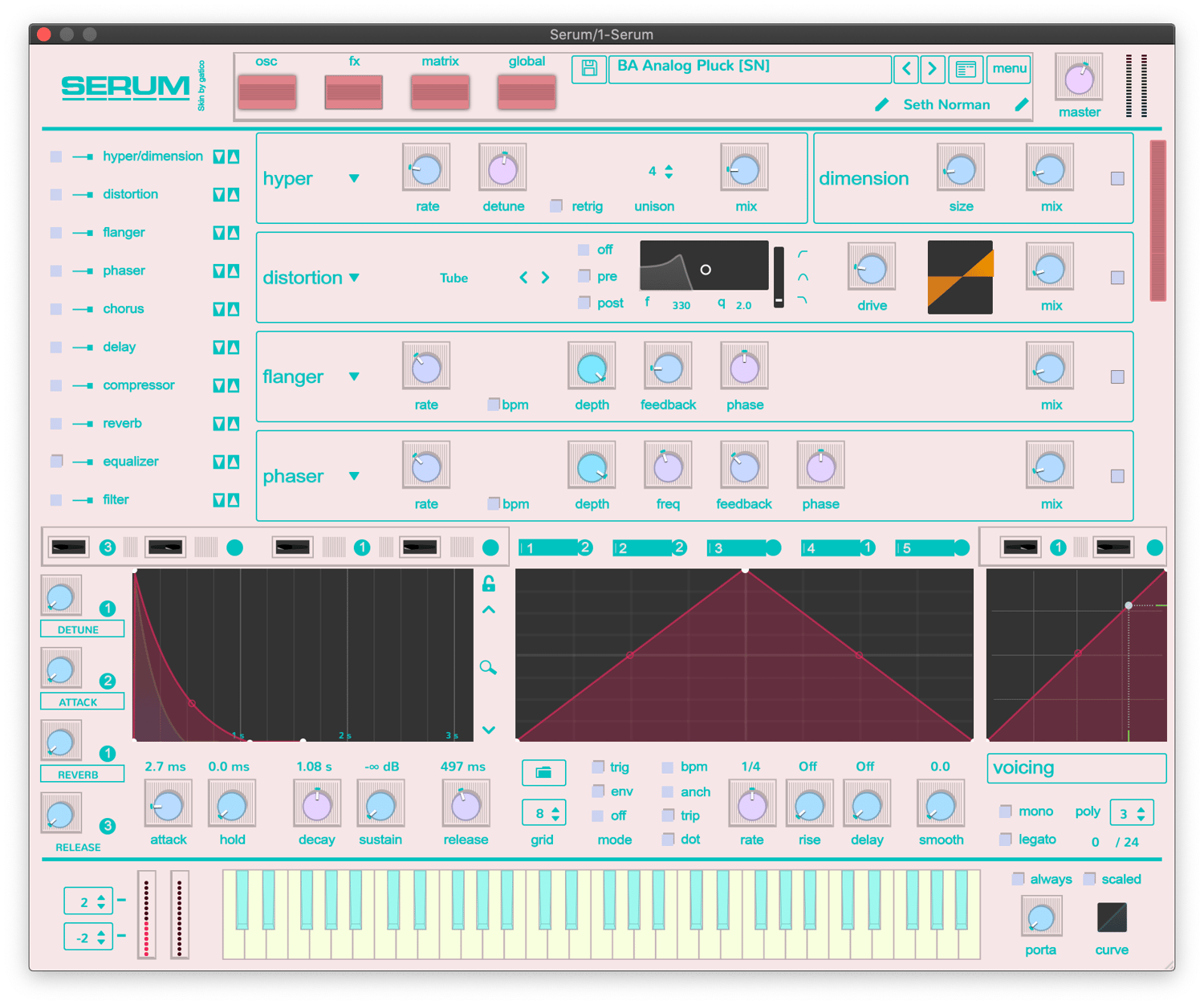Click the portamento curve display
This screenshot has height=1005, width=1204.
point(1112,918)
